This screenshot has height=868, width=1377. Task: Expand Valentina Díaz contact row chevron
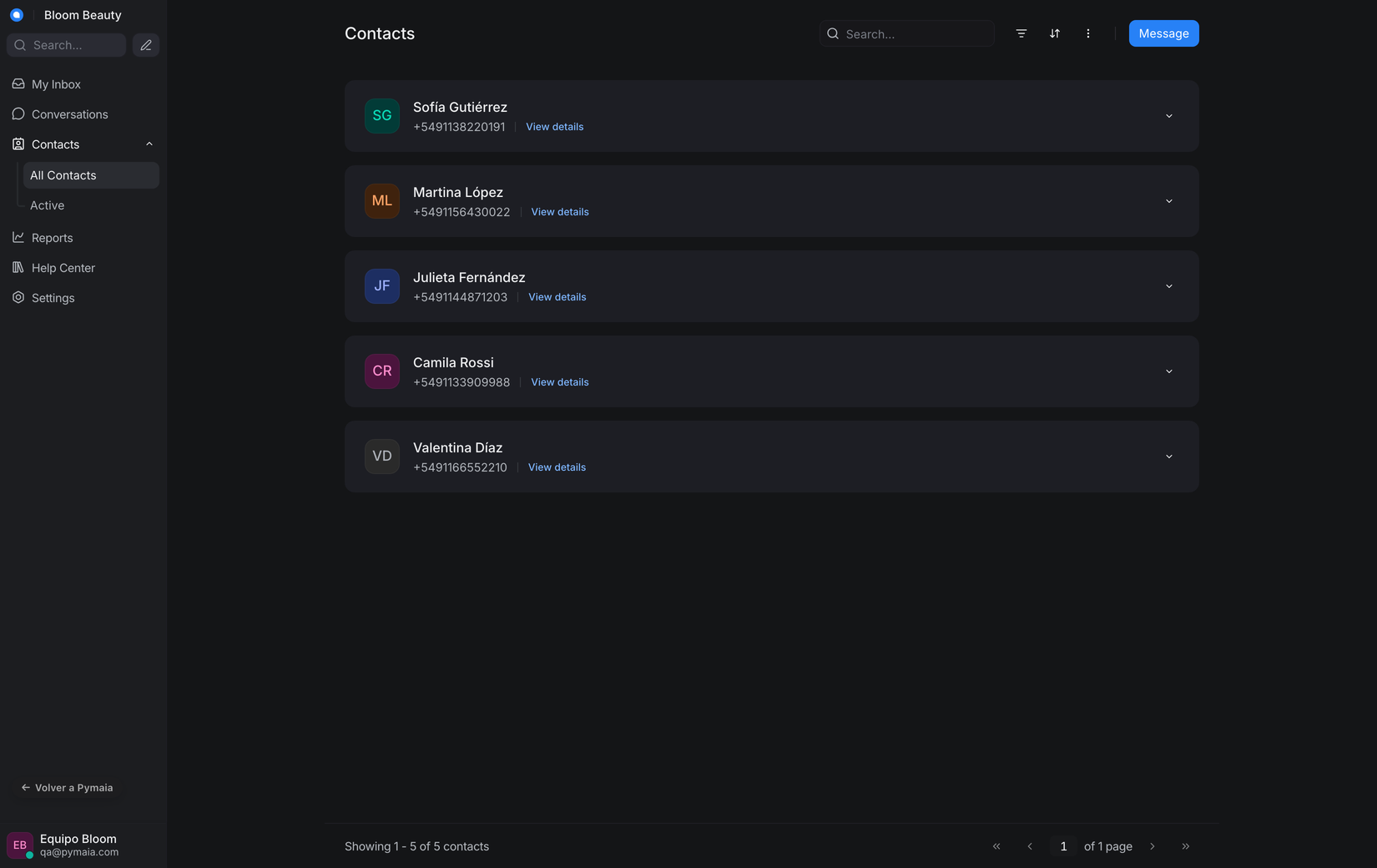1169,457
